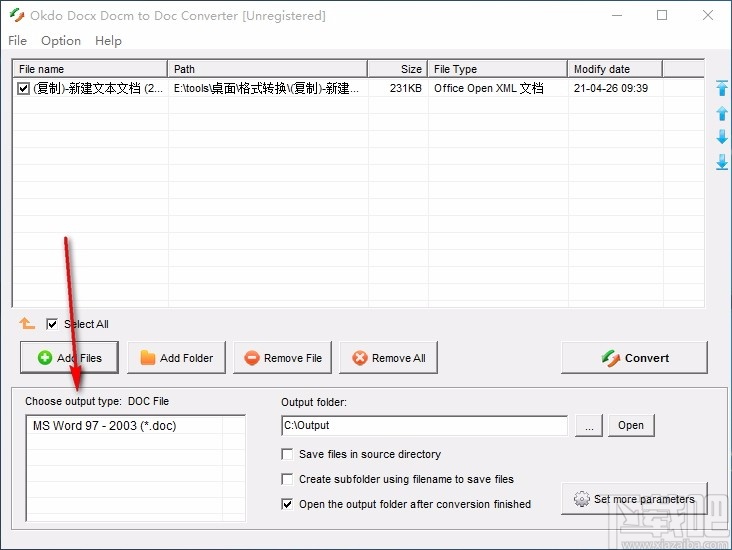
Task: Move selected file up one position
Action: click(722, 113)
